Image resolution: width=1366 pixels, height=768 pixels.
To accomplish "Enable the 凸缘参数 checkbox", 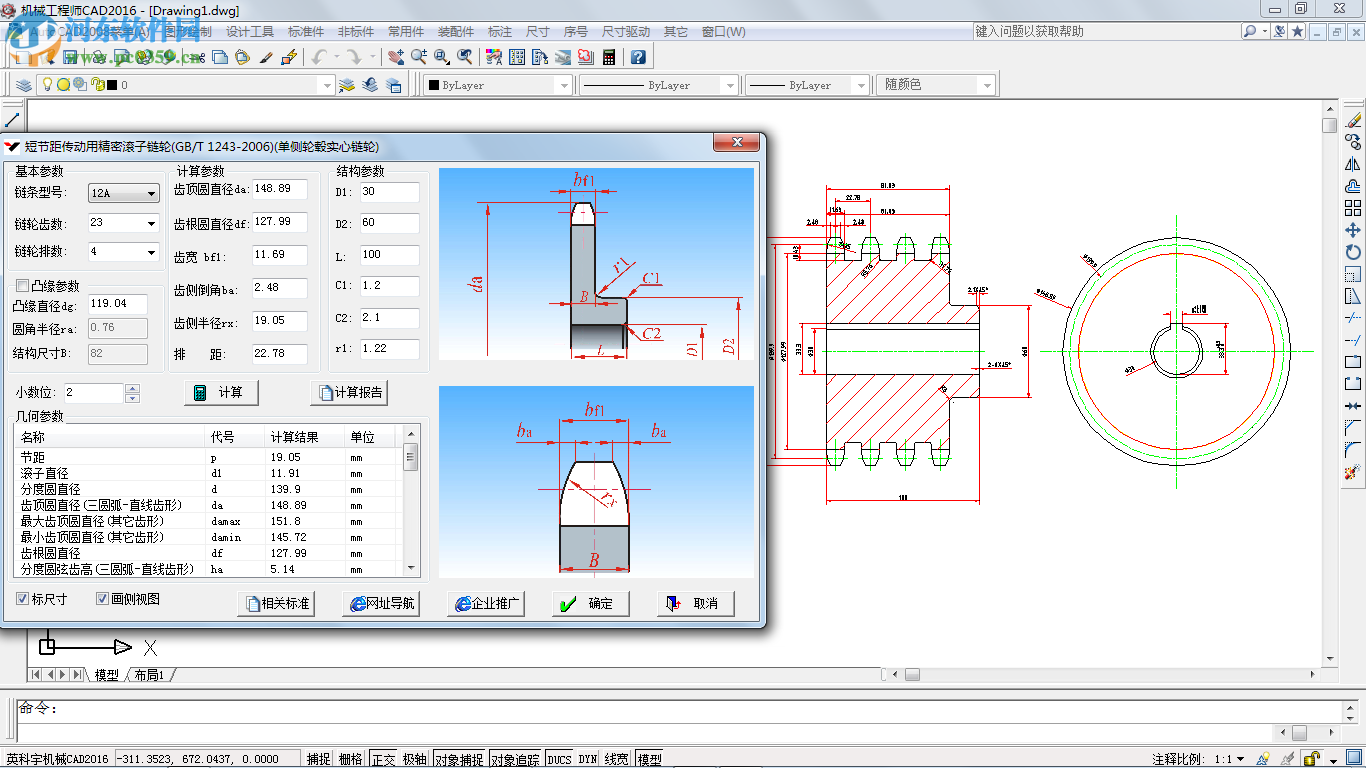I will (x=22, y=286).
